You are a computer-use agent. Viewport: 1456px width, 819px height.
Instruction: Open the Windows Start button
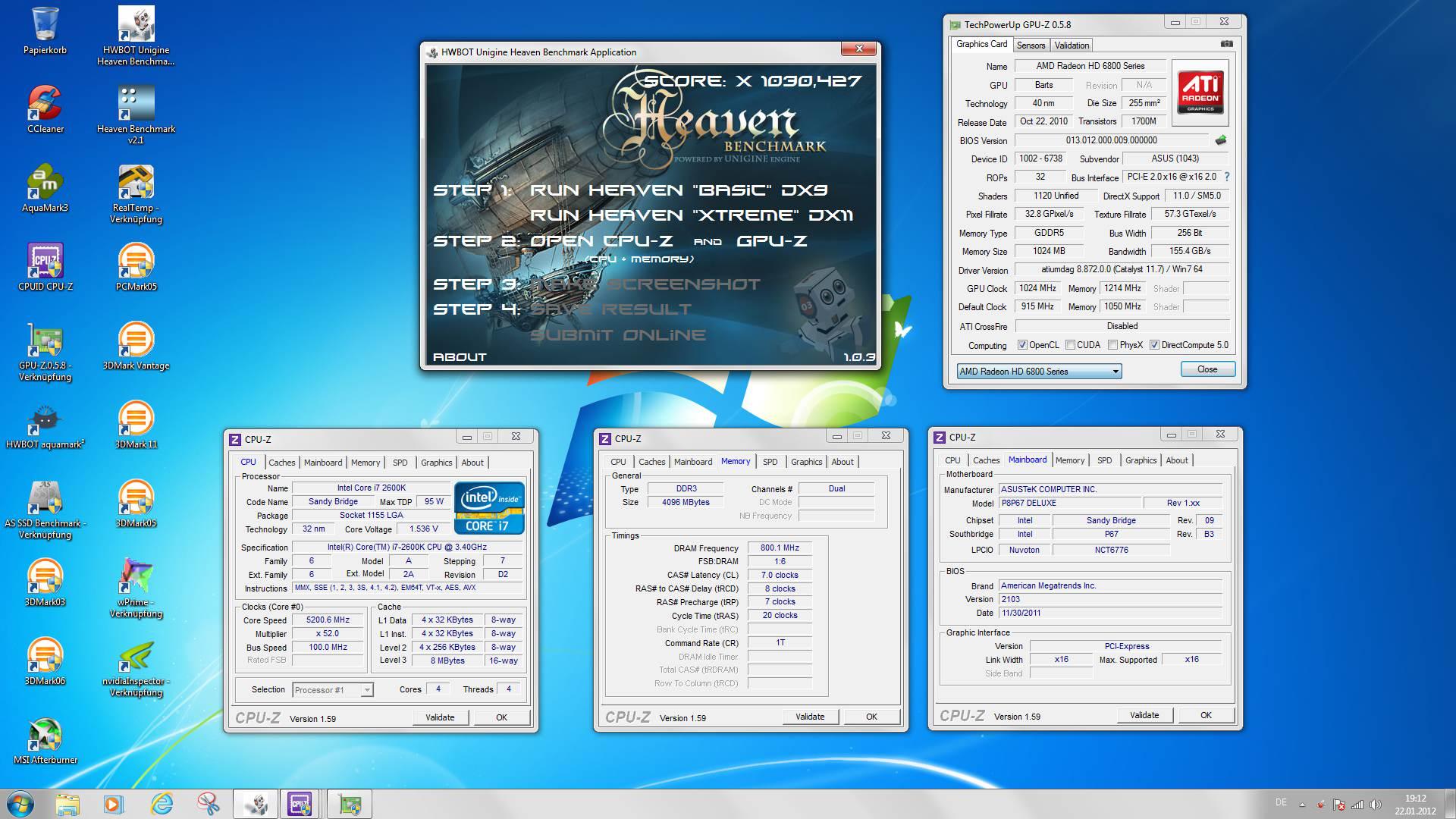tap(20, 804)
